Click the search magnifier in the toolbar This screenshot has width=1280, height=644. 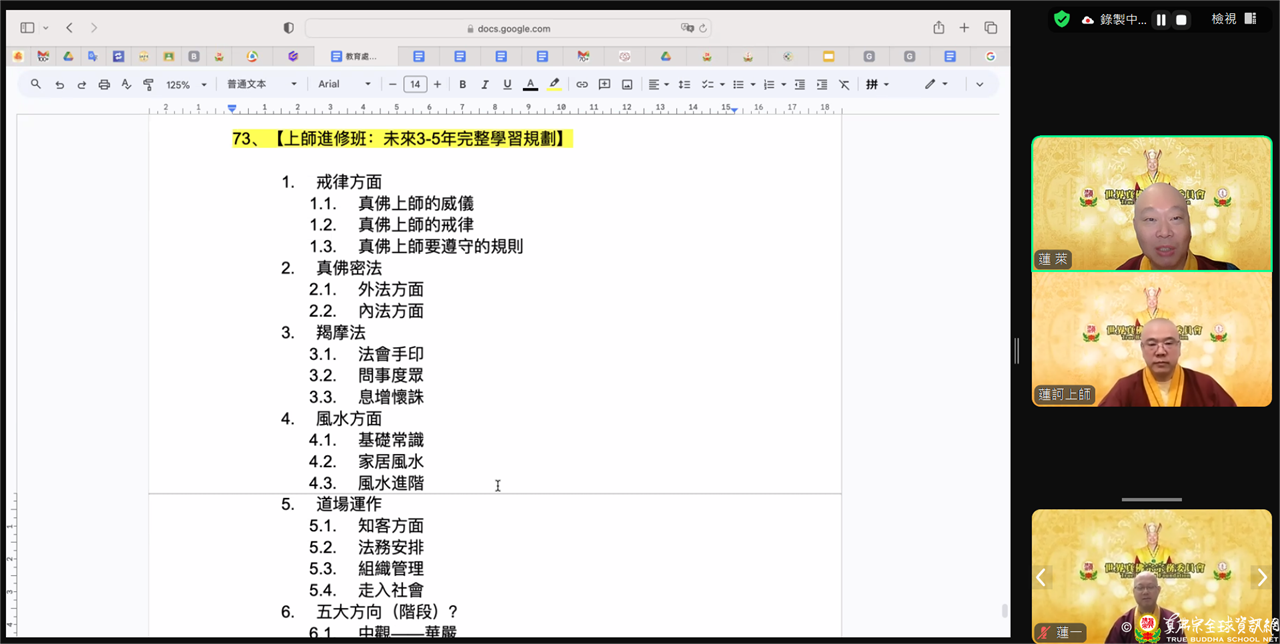(x=36, y=85)
